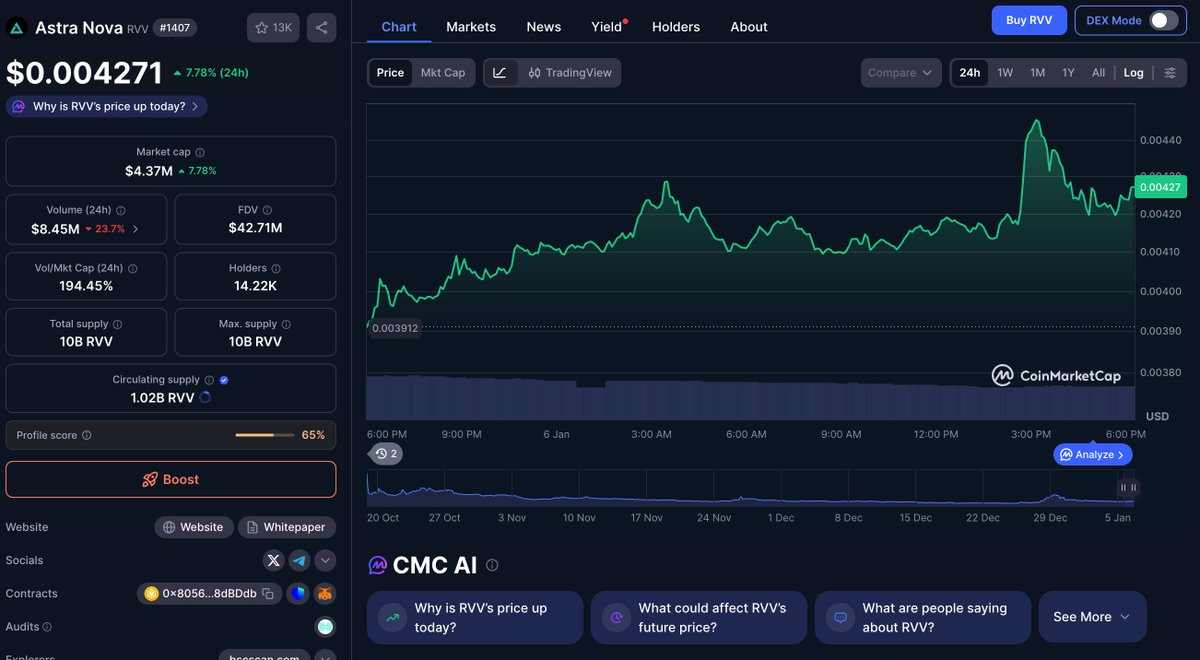The width and height of the screenshot is (1200, 660).
Task: Select the line chart icon
Action: [x=500, y=73]
